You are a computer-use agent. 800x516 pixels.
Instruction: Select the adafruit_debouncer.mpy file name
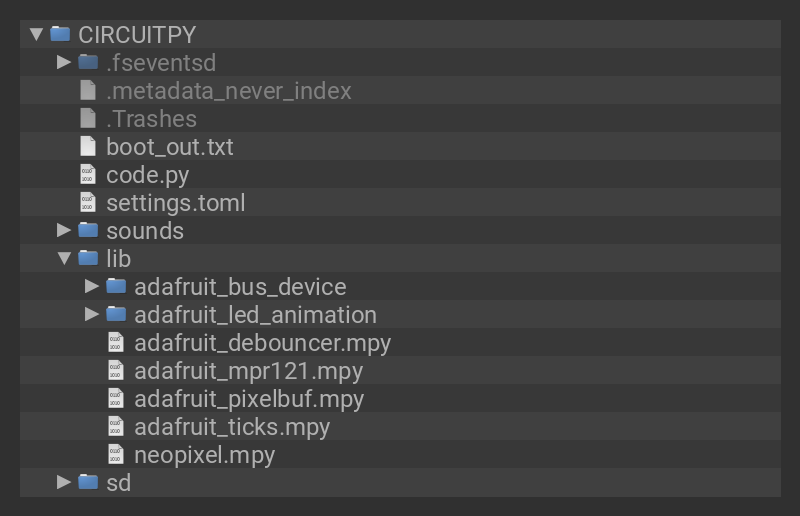(x=262, y=343)
